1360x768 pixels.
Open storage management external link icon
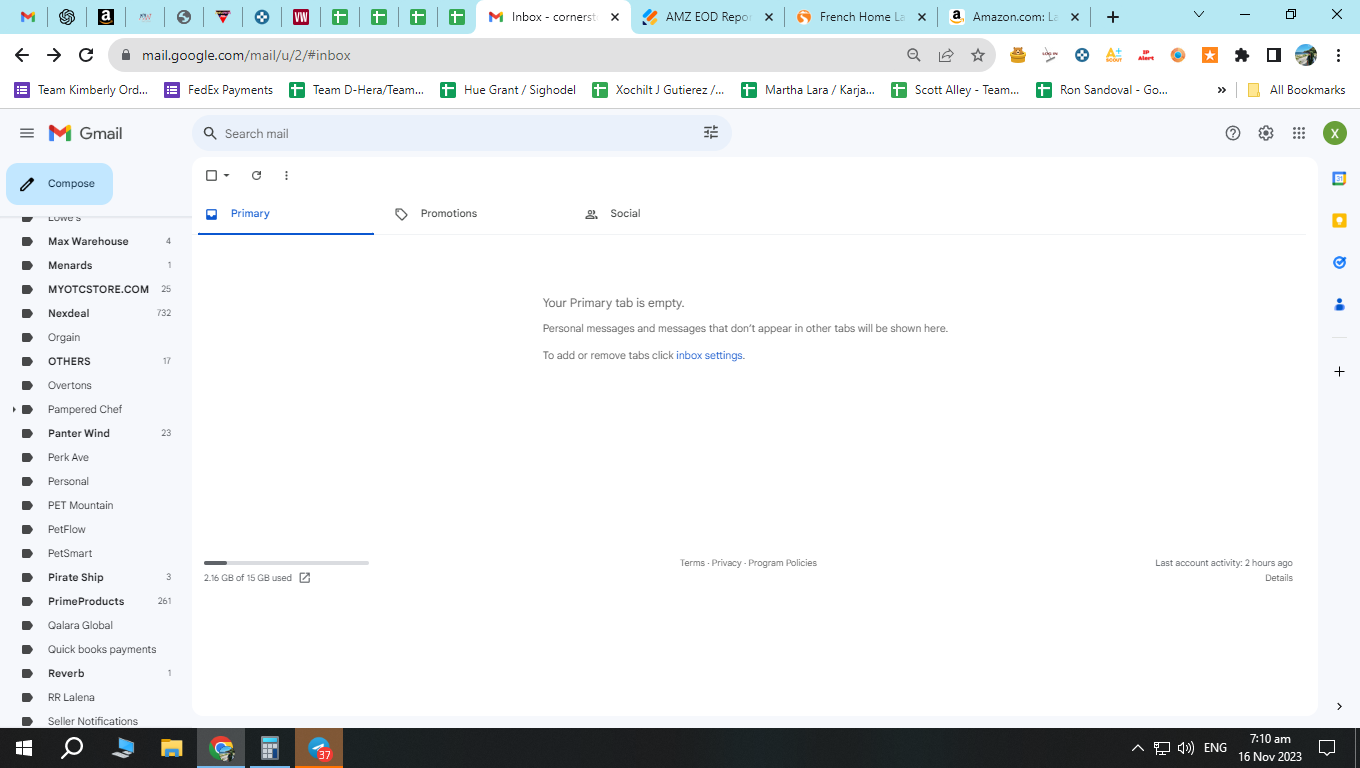[x=305, y=578]
